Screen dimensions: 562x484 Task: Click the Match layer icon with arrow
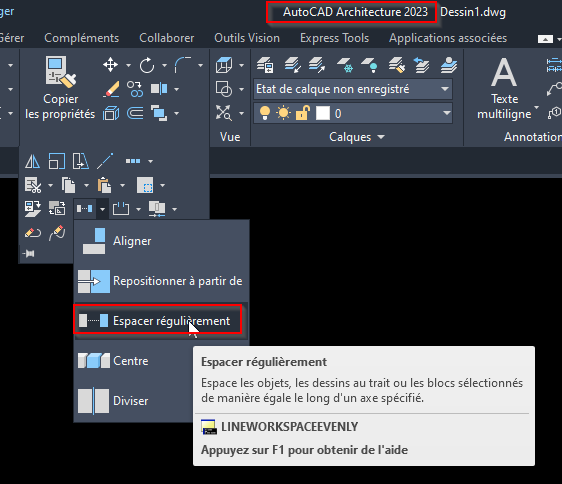(x=396, y=65)
